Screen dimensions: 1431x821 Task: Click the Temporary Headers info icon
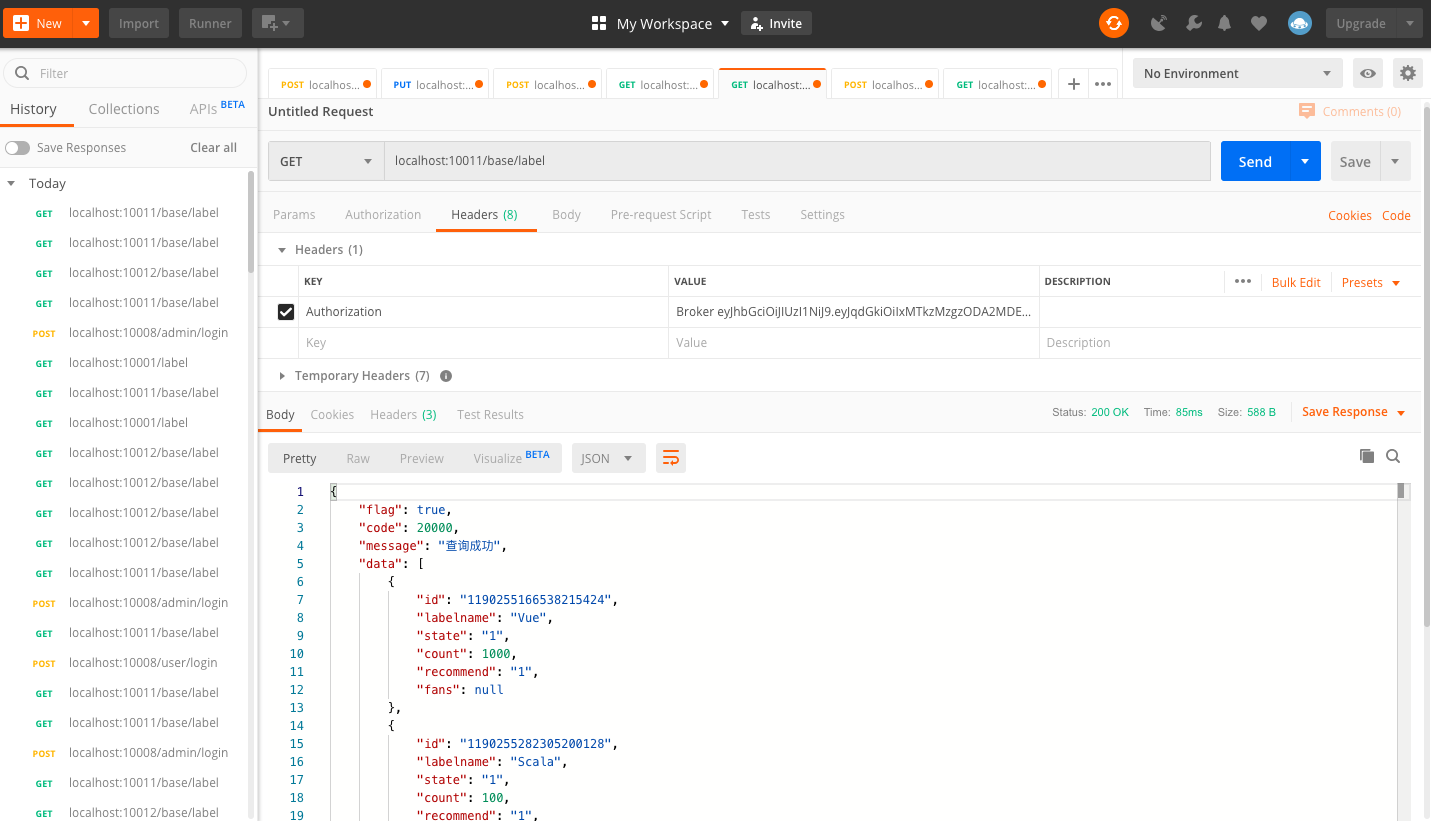pyautogui.click(x=446, y=376)
